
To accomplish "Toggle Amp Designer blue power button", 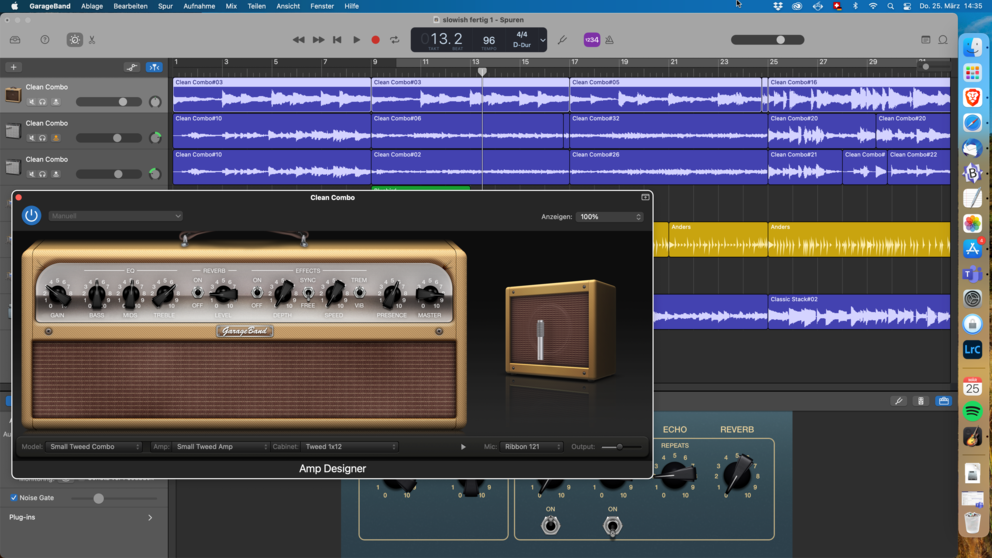I will pyautogui.click(x=31, y=215).
